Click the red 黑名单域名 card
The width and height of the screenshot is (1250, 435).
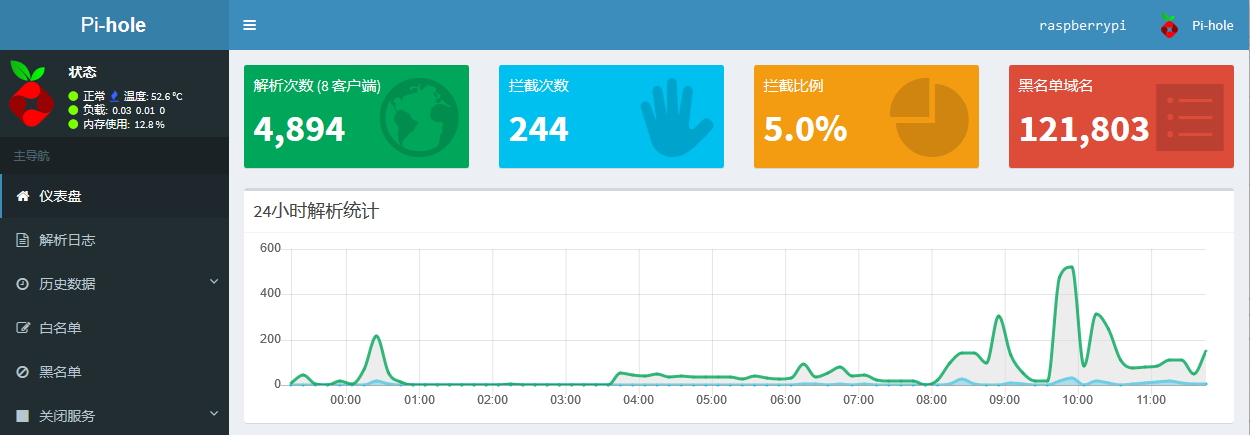pos(1121,116)
